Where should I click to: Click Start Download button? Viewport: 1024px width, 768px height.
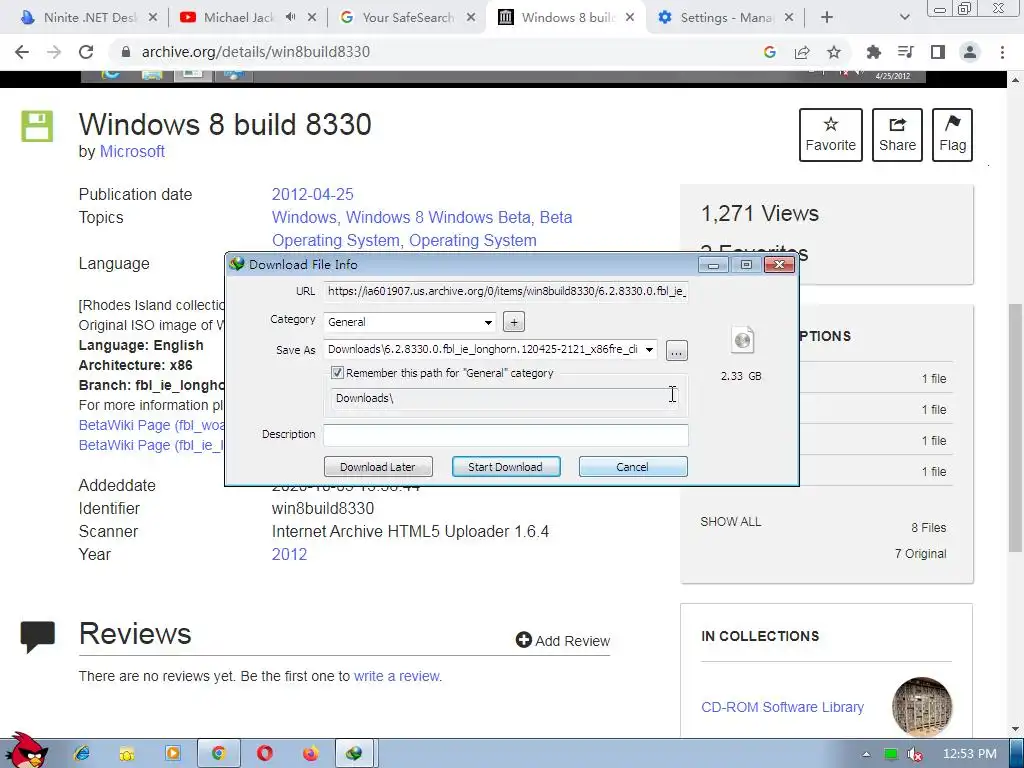click(x=505, y=467)
